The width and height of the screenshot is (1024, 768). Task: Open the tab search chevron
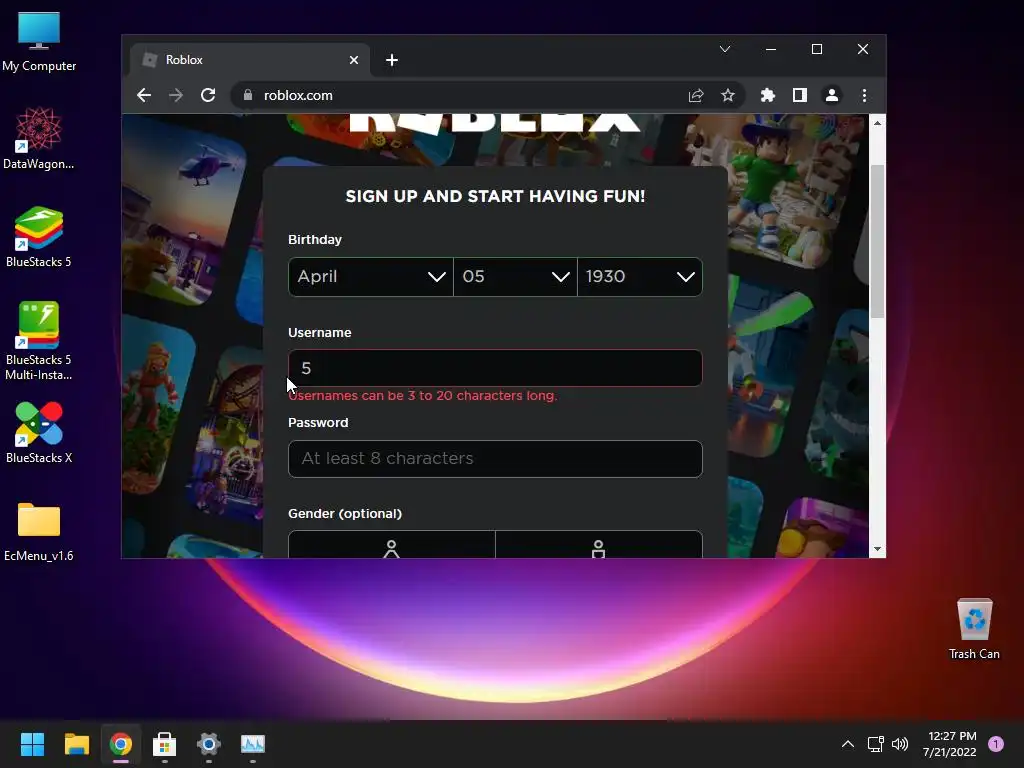[725, 49]
